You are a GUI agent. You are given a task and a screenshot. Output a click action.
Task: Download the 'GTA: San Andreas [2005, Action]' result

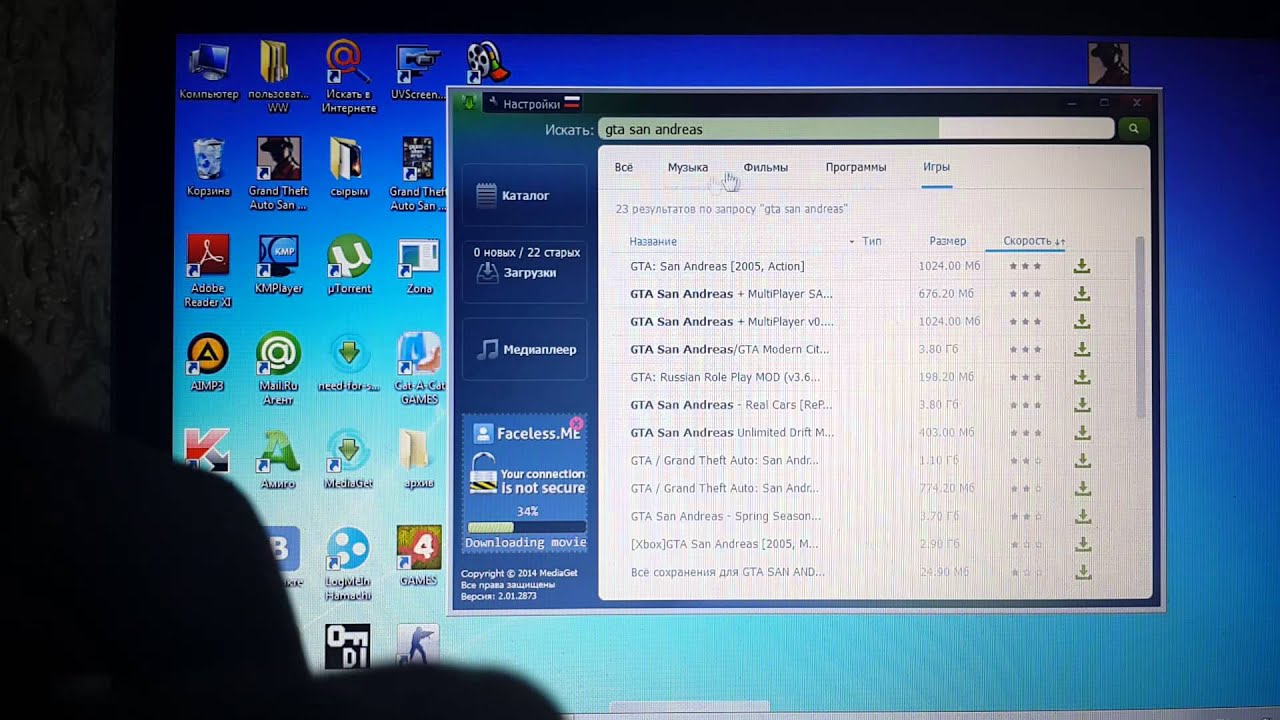click(1082, 266)
